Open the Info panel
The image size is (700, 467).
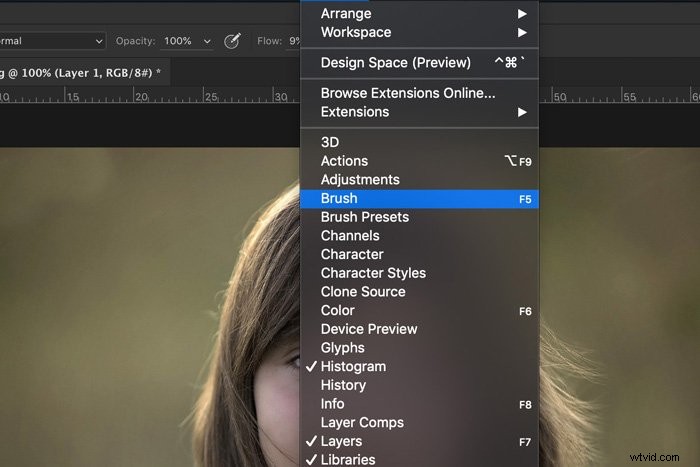419,404
